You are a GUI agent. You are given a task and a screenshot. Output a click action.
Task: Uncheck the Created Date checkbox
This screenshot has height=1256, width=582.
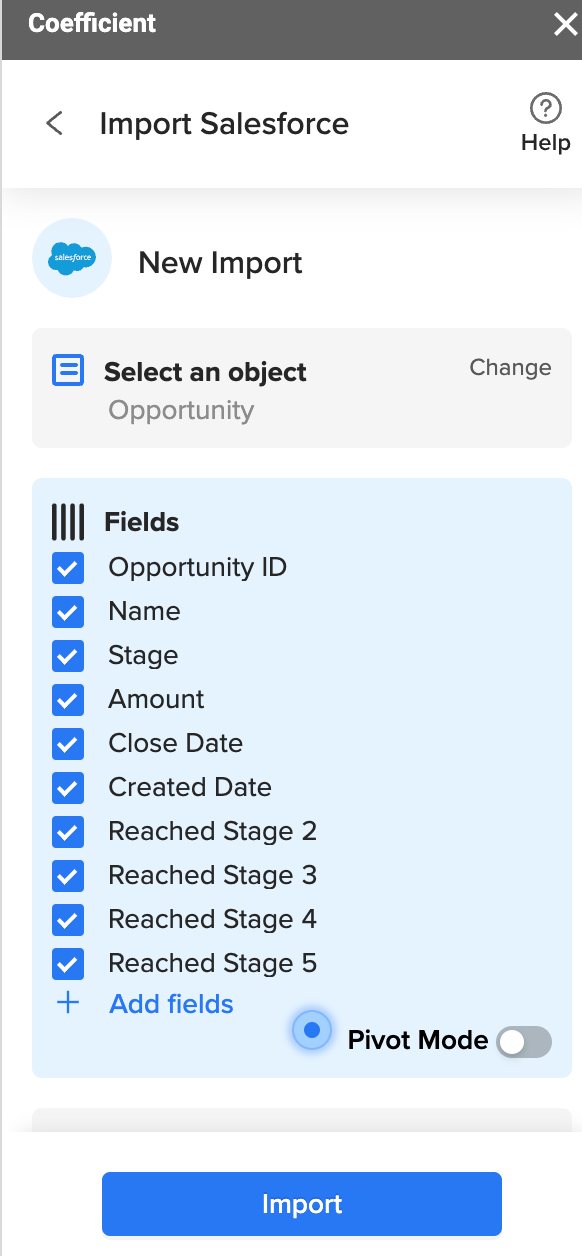(68, 788)
